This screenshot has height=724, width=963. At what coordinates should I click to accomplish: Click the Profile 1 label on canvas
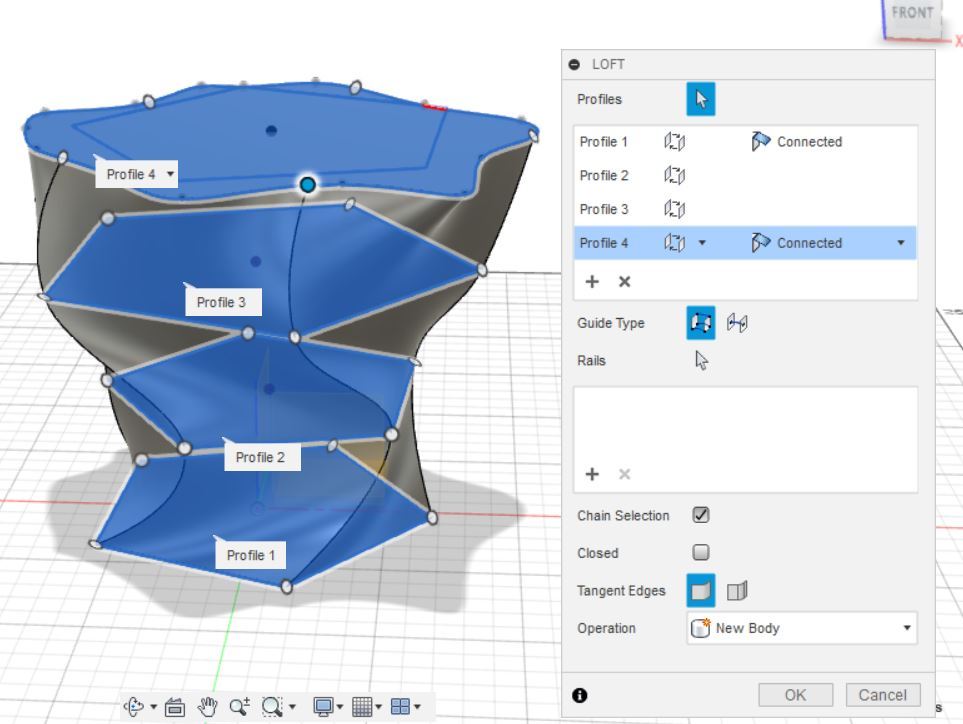251,555
